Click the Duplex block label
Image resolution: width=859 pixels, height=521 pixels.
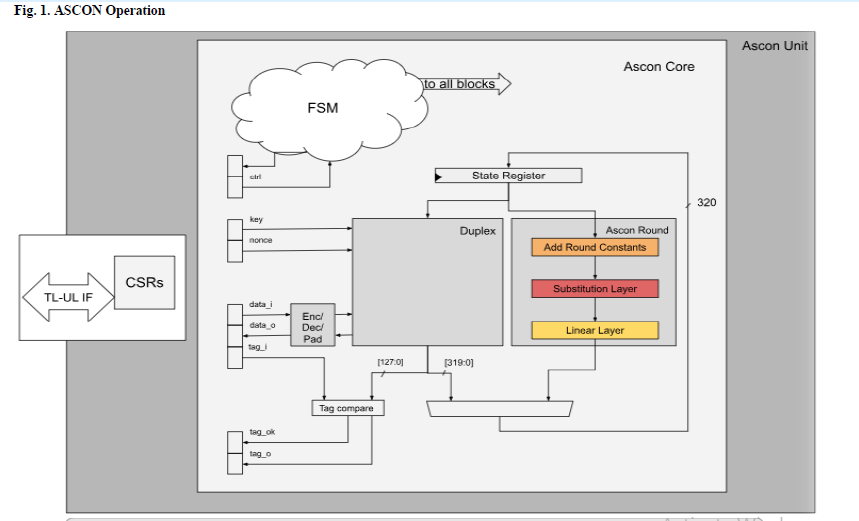click(477, 231)
